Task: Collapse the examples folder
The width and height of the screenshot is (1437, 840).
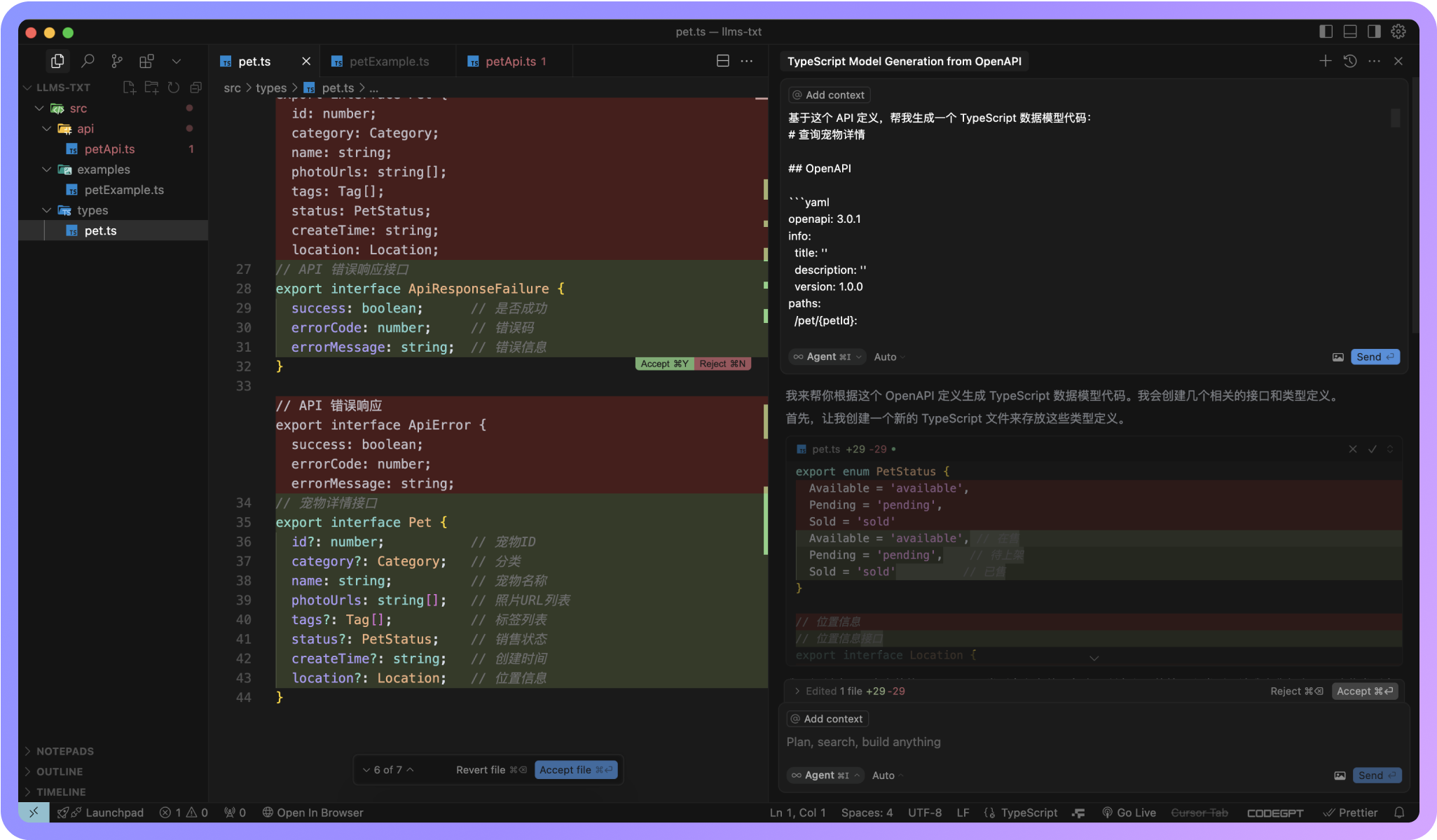Action: (x=47, y=170)
